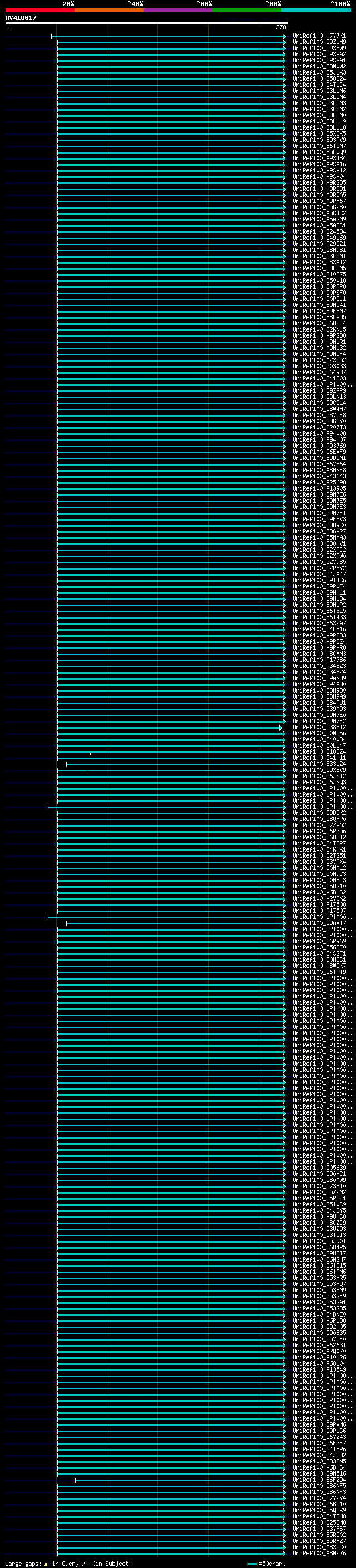356x1568 pixels.
Task: Select the UniRef100_Q84RU1 label
Action: (x=319, y=703)
